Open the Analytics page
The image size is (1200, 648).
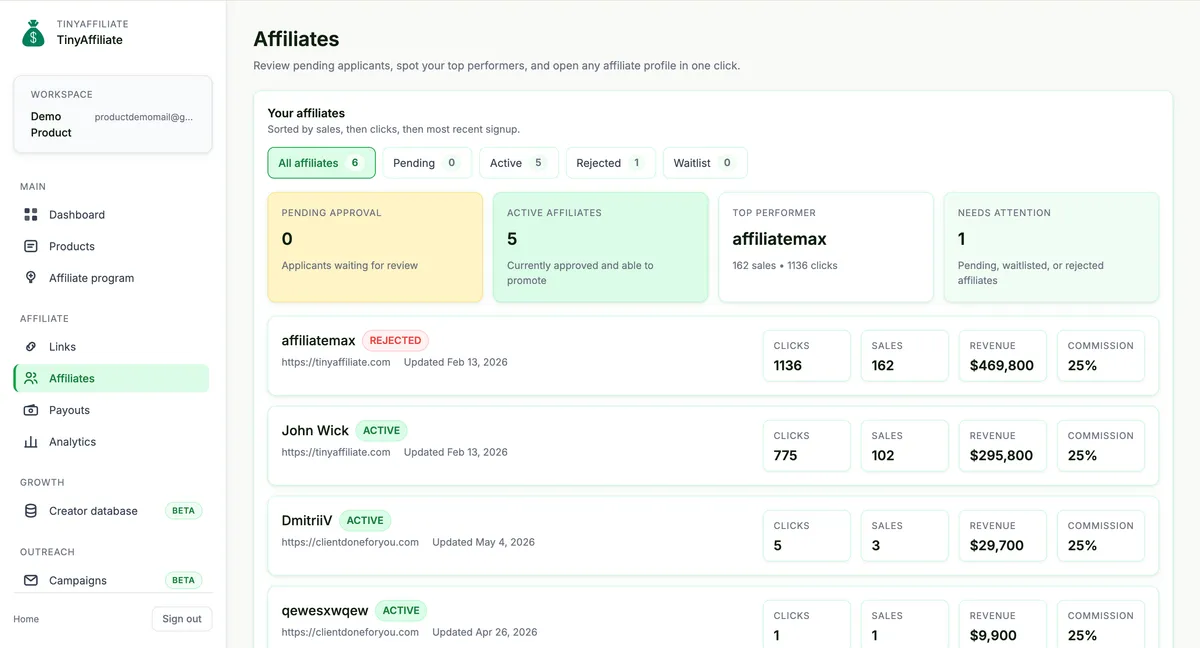(111, 442)
